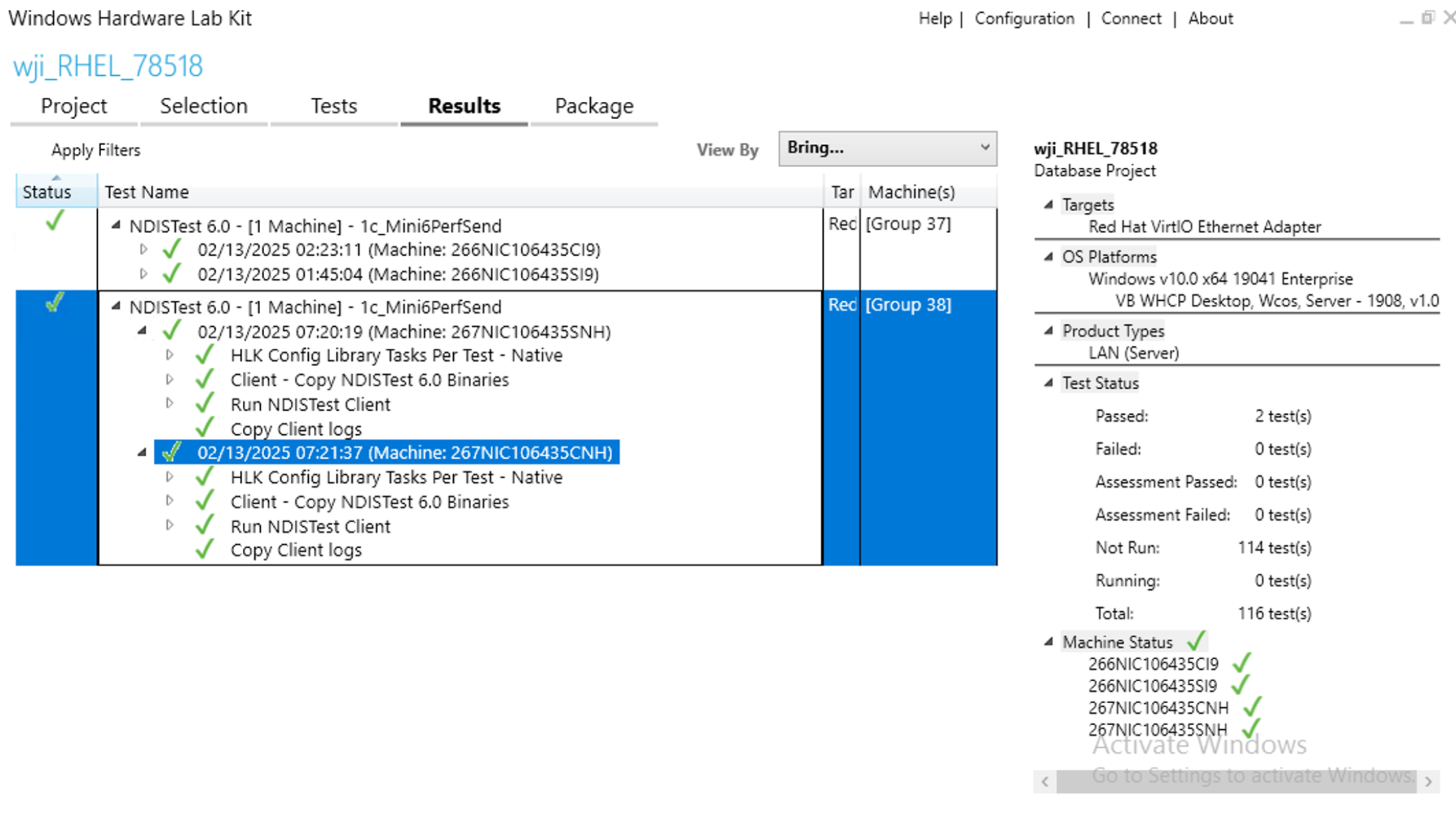The height and width of the screenshot is (815, 1456).
Task: Sort by the Status column header
Action: click(x=47, y=192)
